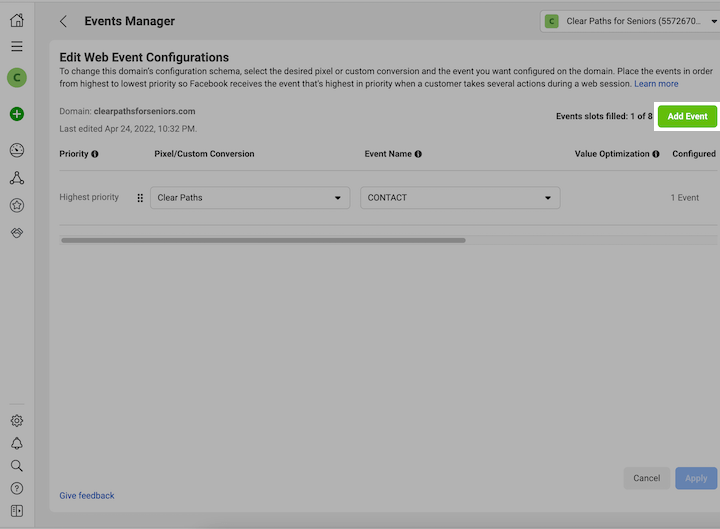Open the Clear Paths pixel dropdown
Viewport: 720px width, 529px height.
(250, 198)
